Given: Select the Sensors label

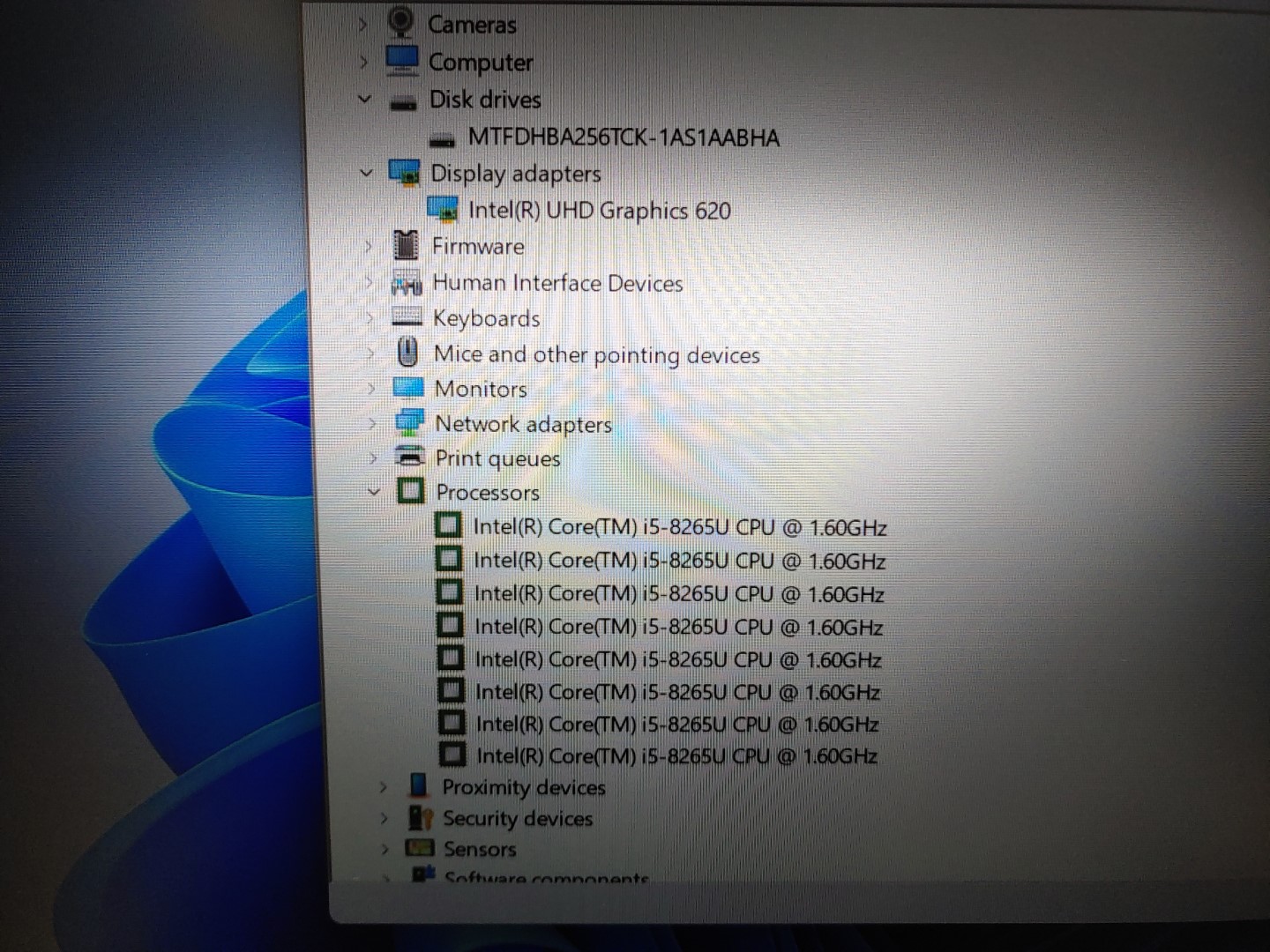Looking at the screenshot, I should click(x=480, y=849).
